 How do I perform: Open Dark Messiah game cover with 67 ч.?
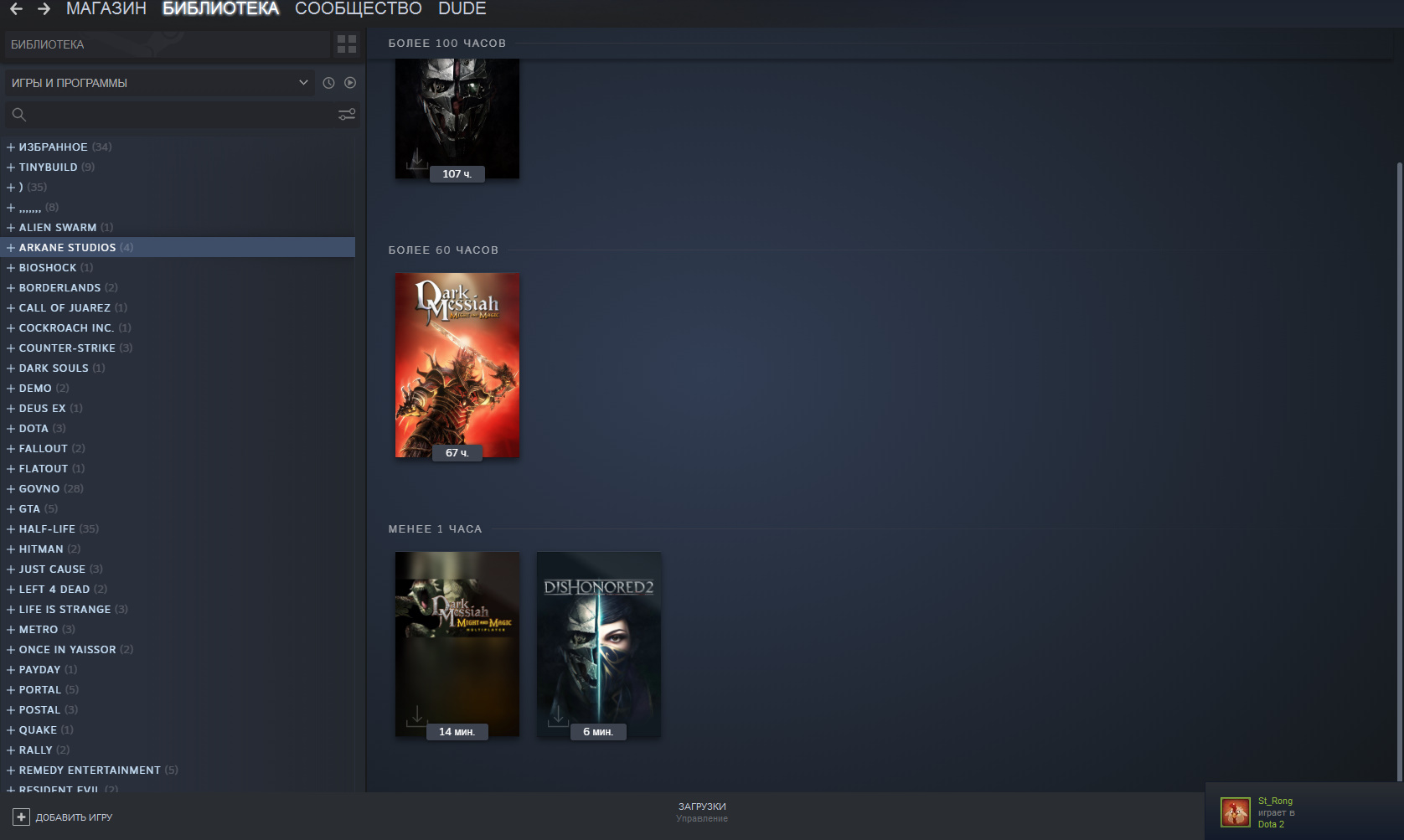coord(457,365)
